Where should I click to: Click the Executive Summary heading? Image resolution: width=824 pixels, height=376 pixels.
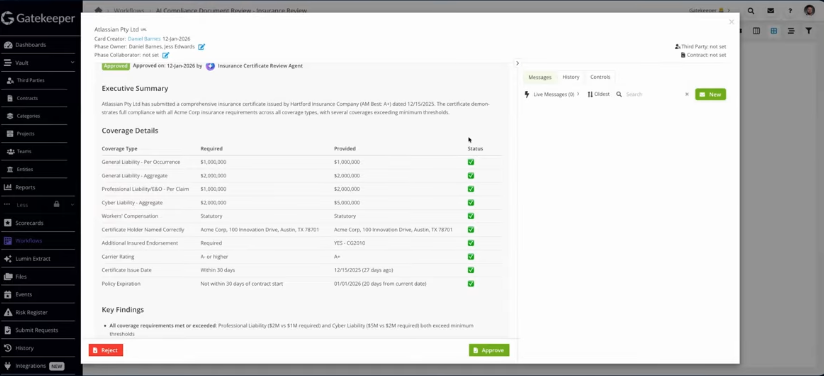pyautogui.click(x=135, y=88)
